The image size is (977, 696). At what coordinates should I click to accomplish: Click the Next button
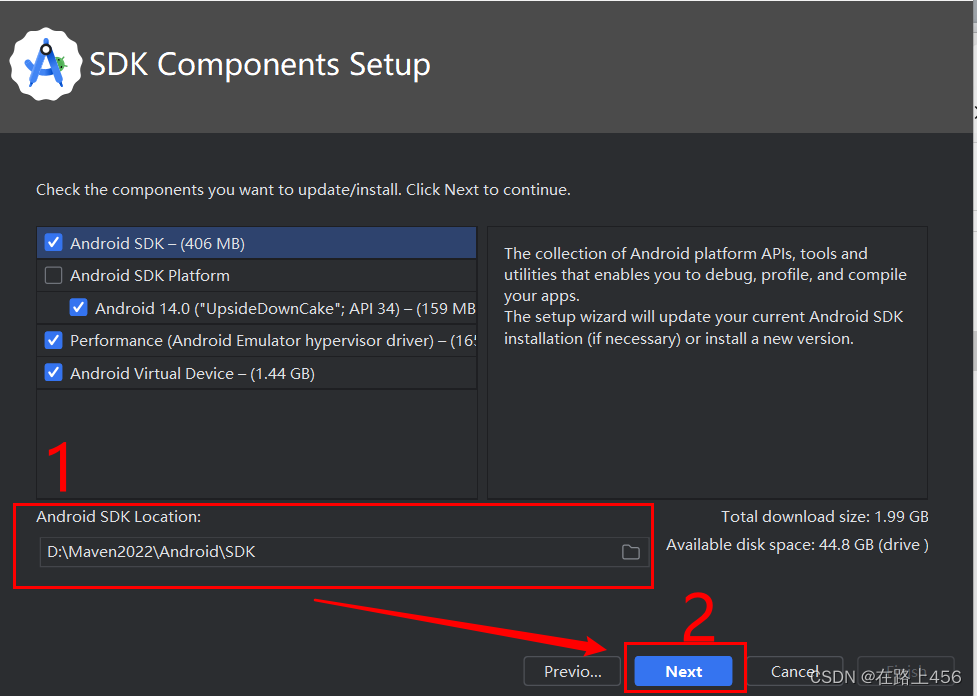[x=684, y=671]
